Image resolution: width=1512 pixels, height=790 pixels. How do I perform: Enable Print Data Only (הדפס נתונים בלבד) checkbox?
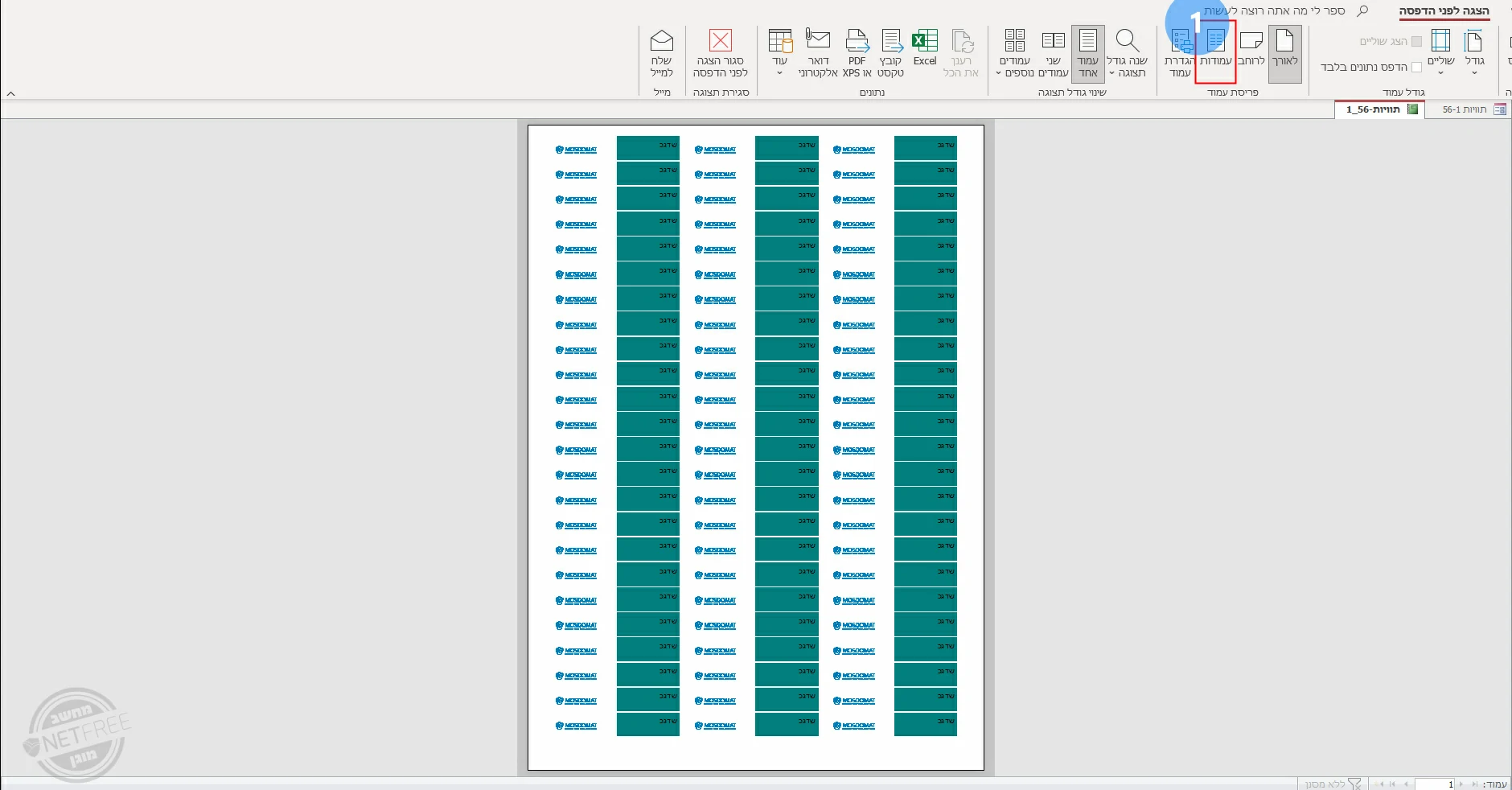pos(1416,68)
